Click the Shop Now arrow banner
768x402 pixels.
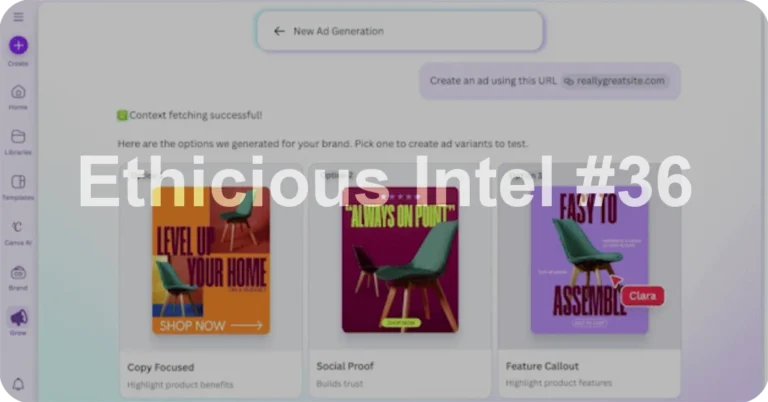click(x=211, y=326)
